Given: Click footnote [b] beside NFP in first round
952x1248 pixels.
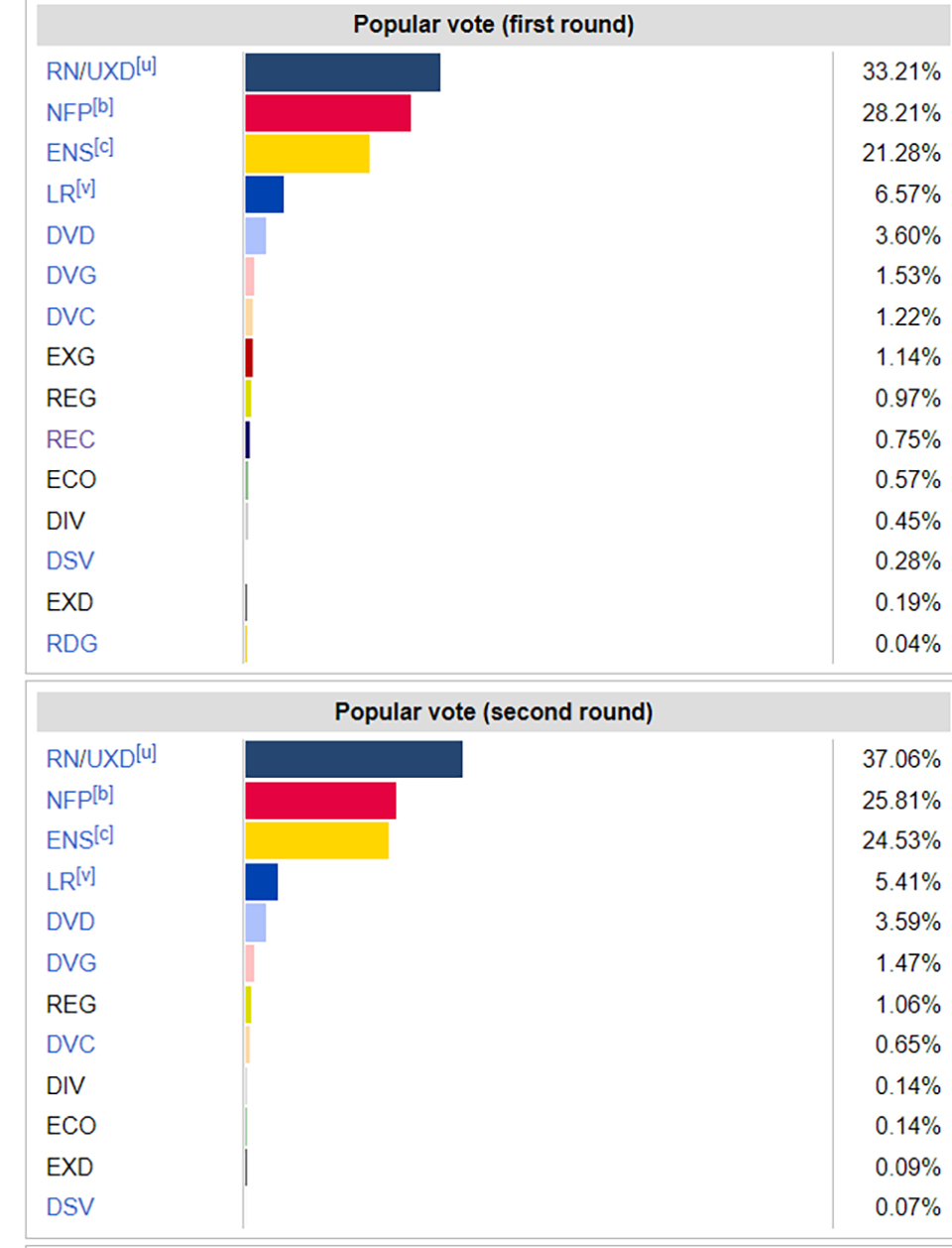Looking at the screenshot, I should (103, 107).
